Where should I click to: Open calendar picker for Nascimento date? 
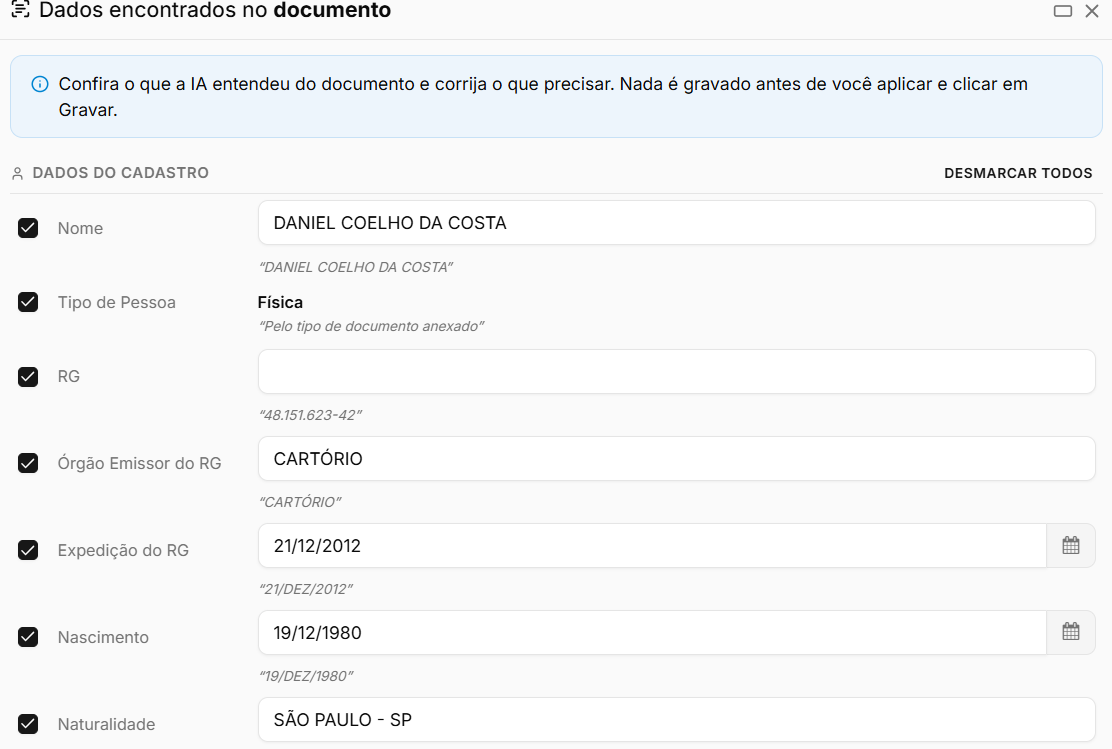1071,633
